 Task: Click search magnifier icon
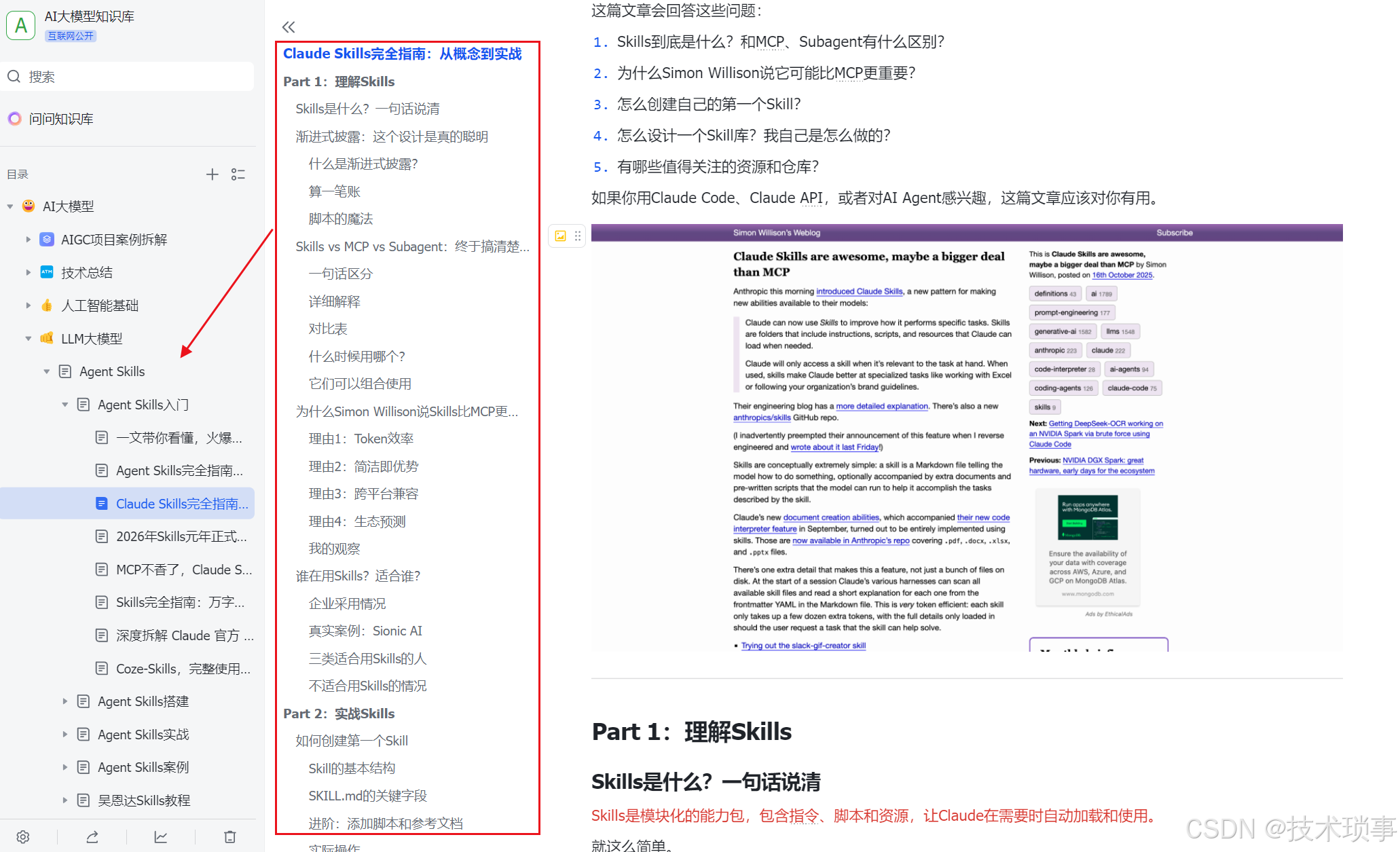(14, 77)
